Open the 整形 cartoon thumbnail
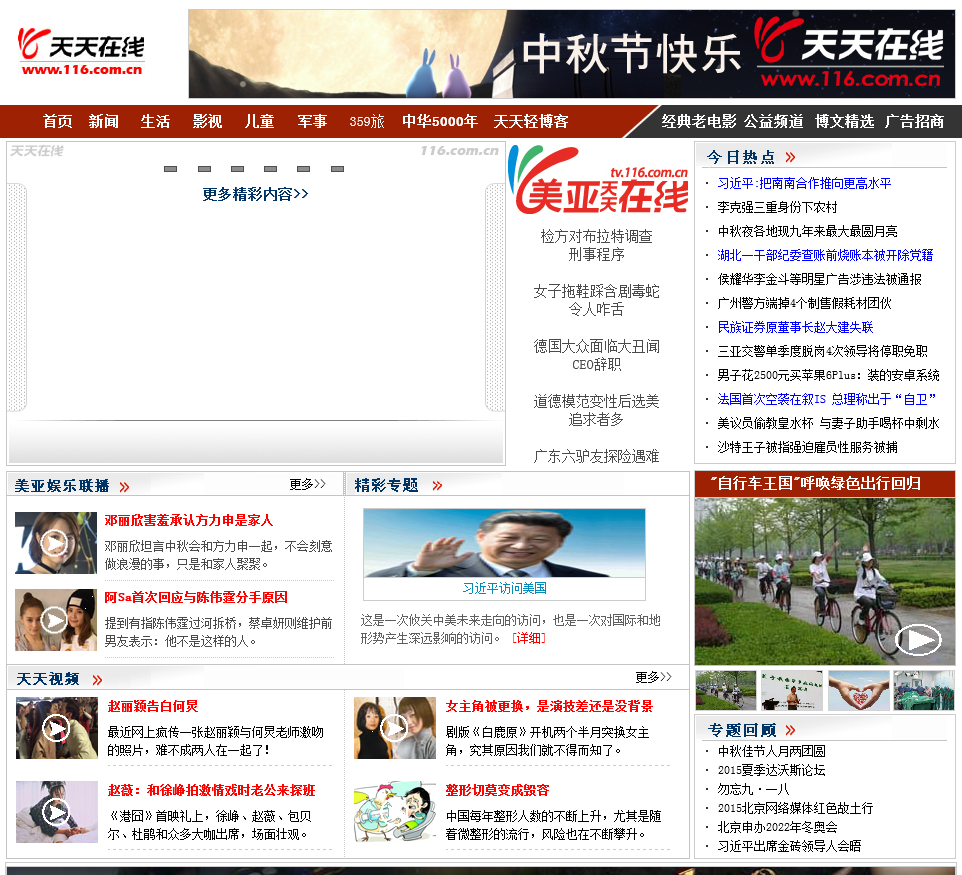The image size is (962, 875). [394, 812]
